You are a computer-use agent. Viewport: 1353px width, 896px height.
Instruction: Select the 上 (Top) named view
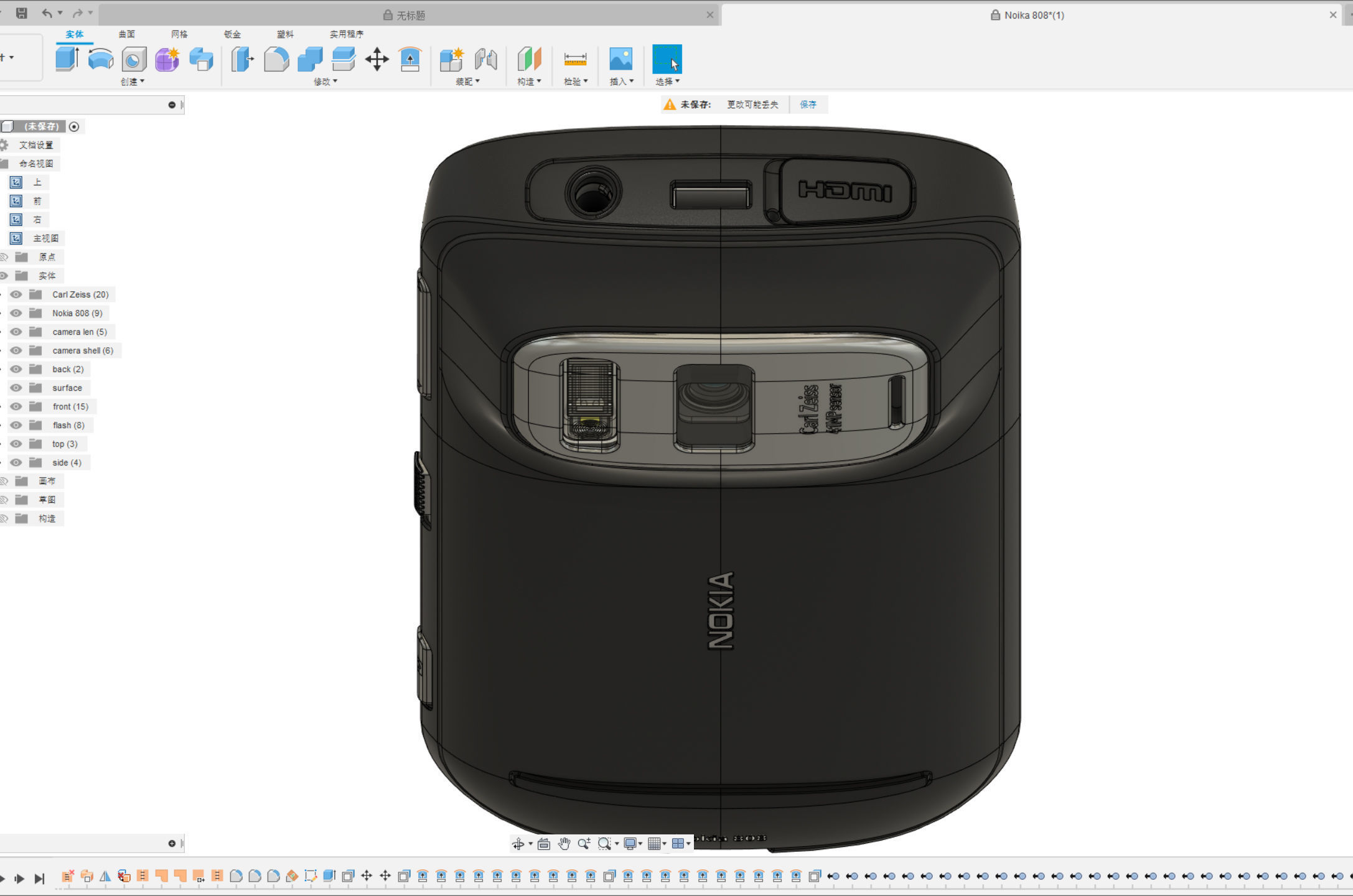coord(37,182)
